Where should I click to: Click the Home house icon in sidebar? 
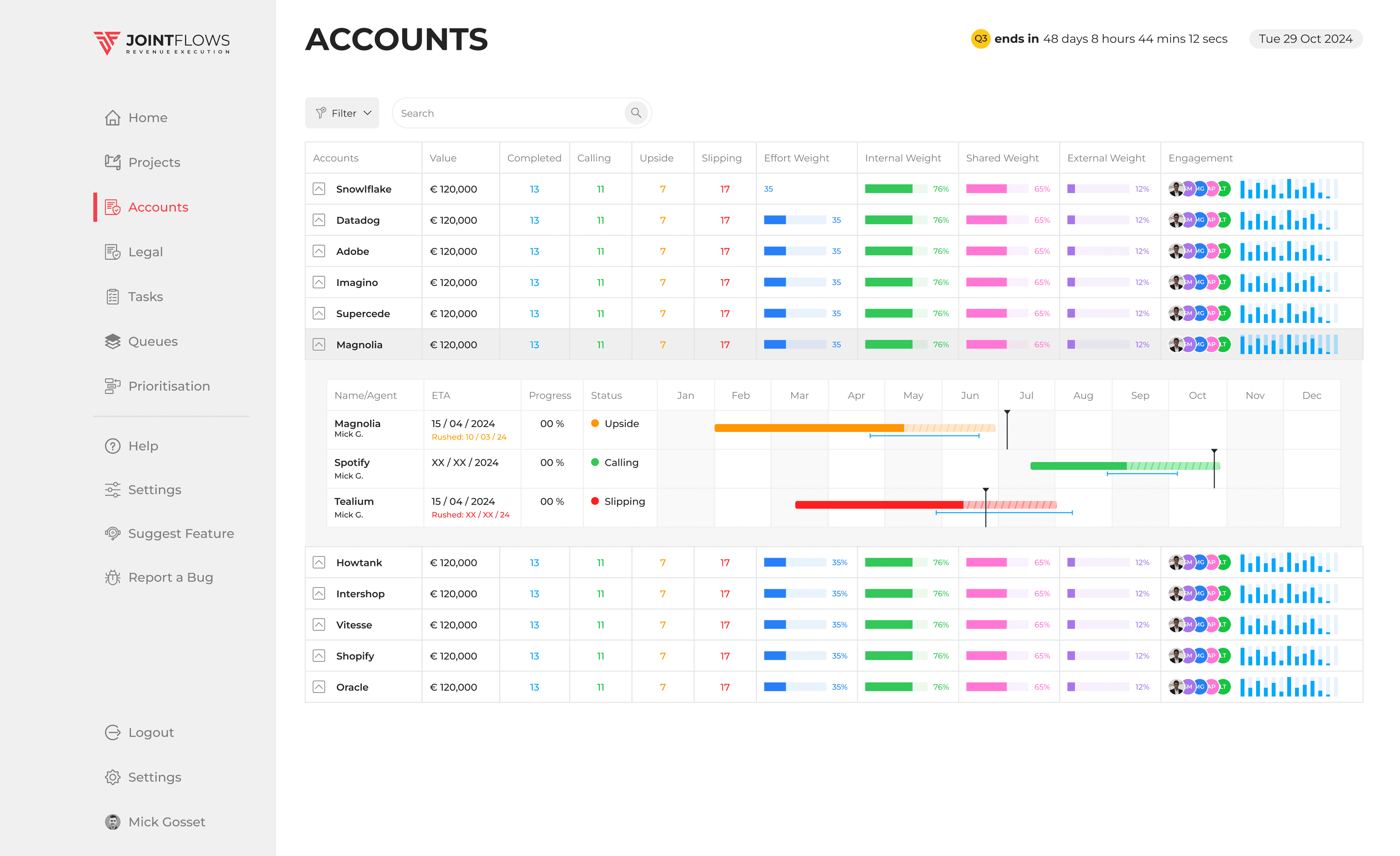pos(112,118)
